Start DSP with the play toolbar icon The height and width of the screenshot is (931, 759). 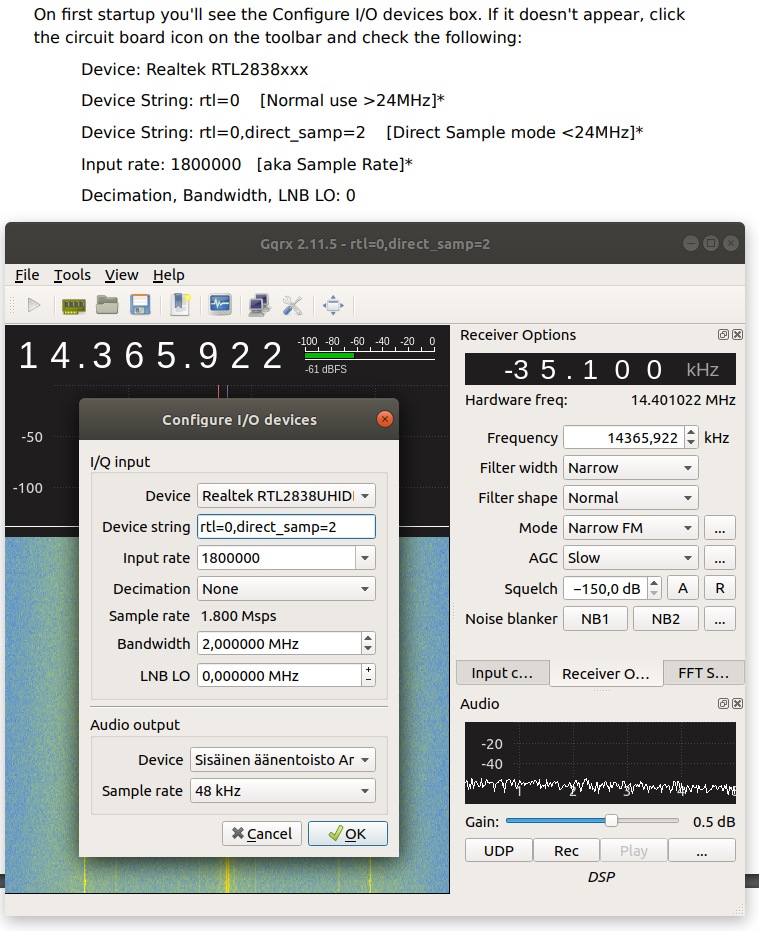(x=34, y=305)
